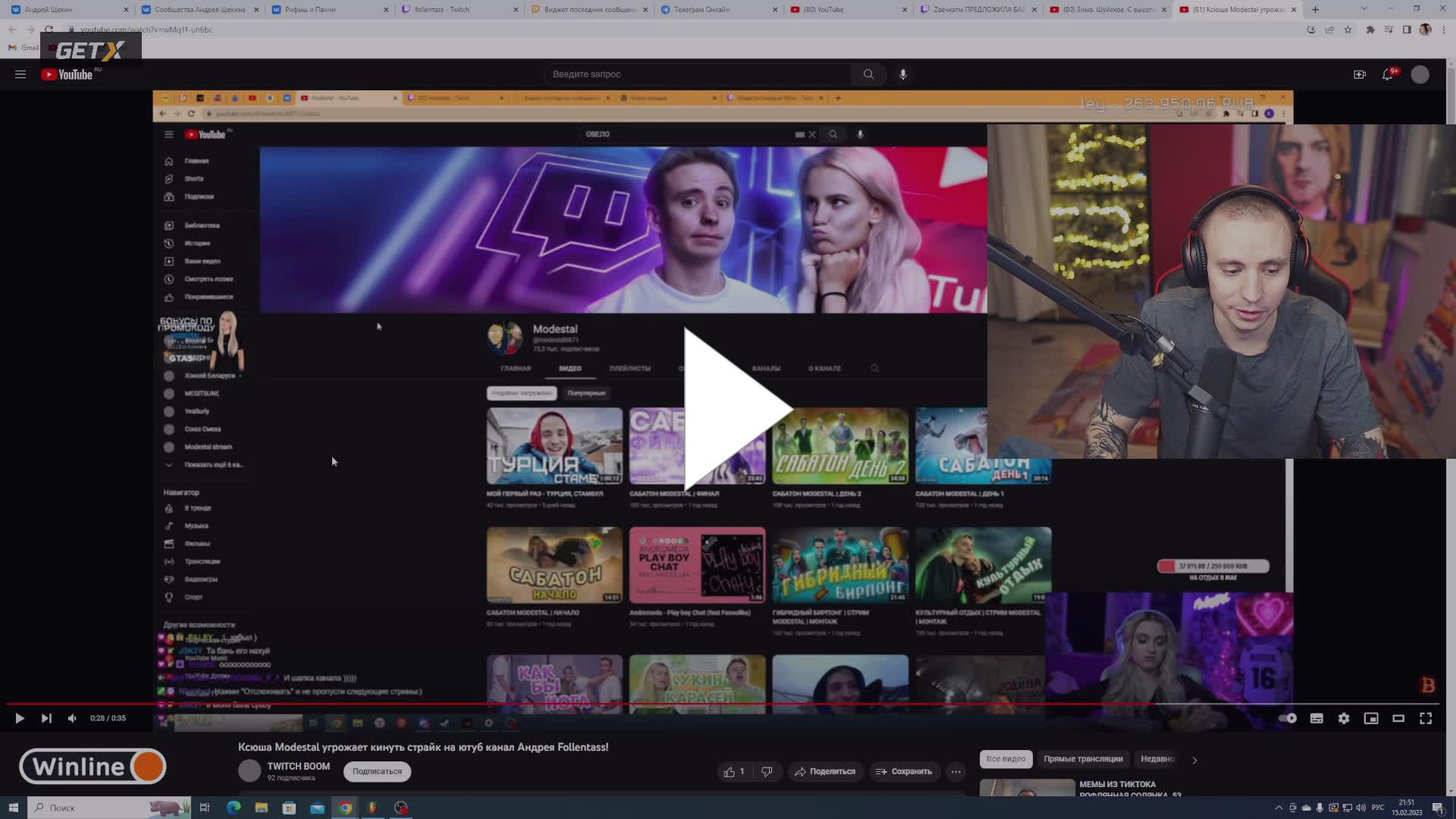Open Microsoft Edge from taskbar

point(234,808)
